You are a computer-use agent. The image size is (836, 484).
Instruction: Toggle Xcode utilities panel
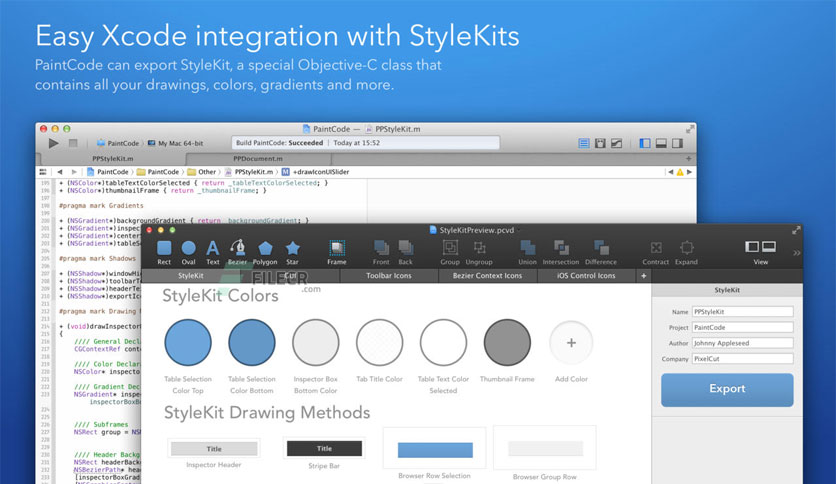point(678,143)
